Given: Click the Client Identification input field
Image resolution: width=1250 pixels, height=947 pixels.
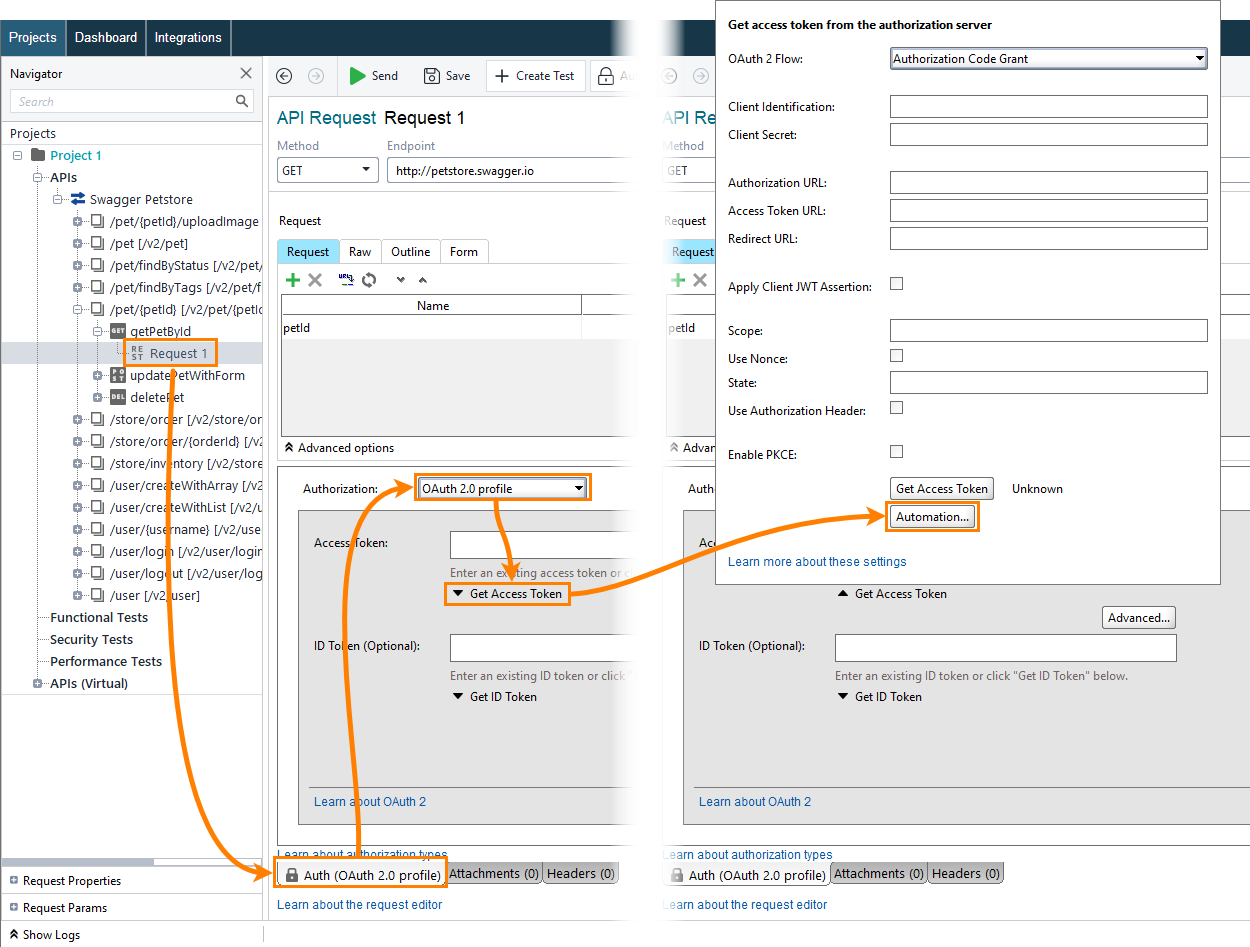Looking at the screenshot, I should tap(1048, 107).
